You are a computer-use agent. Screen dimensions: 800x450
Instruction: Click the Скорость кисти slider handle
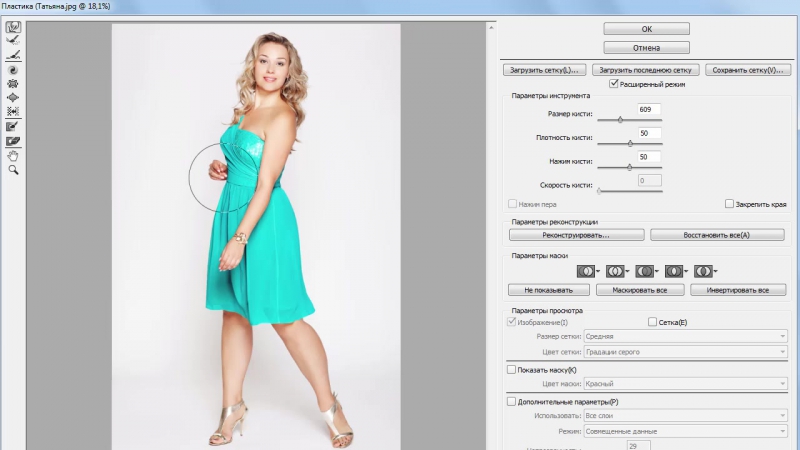coord(599,191)
